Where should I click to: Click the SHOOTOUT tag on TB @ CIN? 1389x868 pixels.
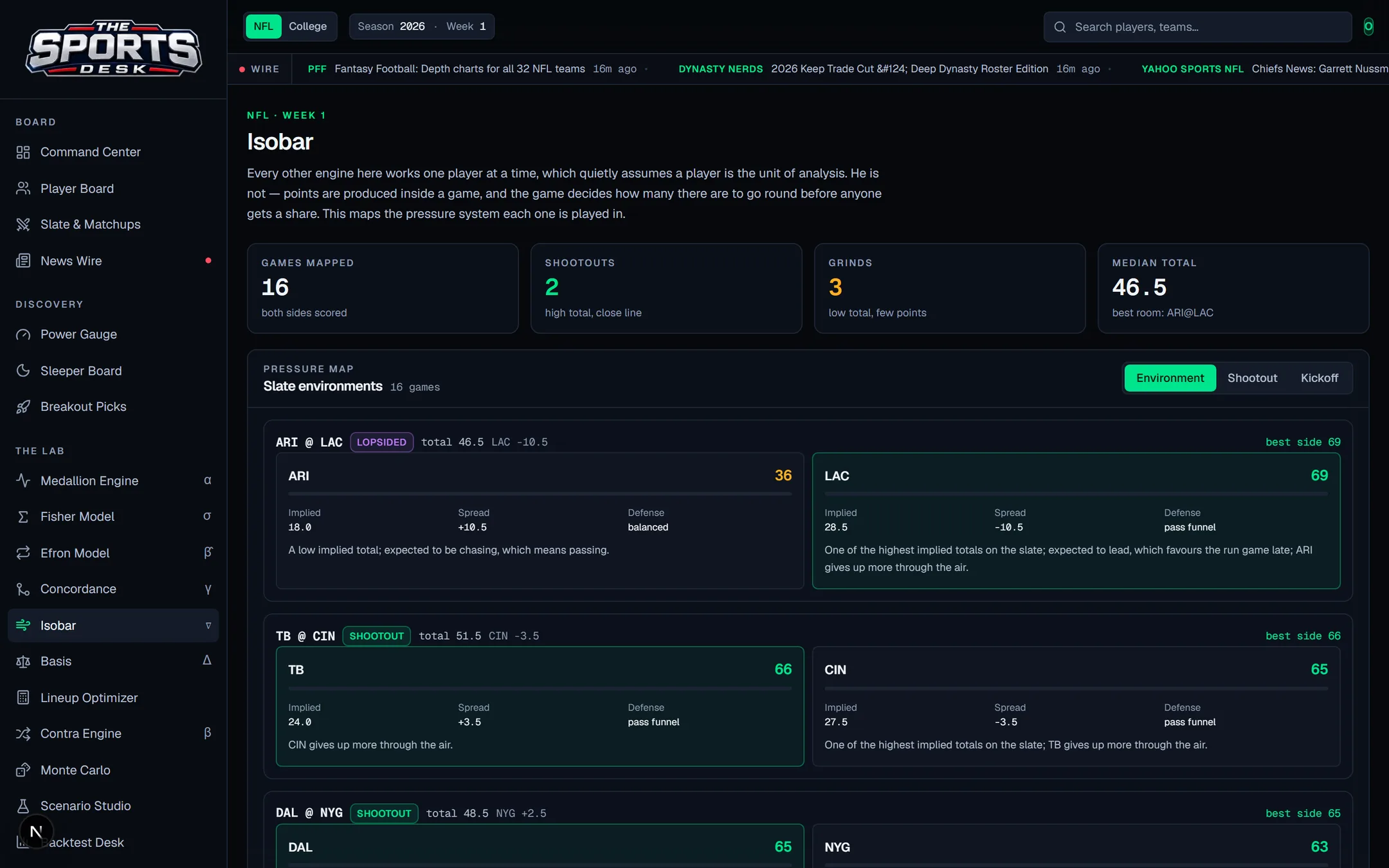pos(376,636)
